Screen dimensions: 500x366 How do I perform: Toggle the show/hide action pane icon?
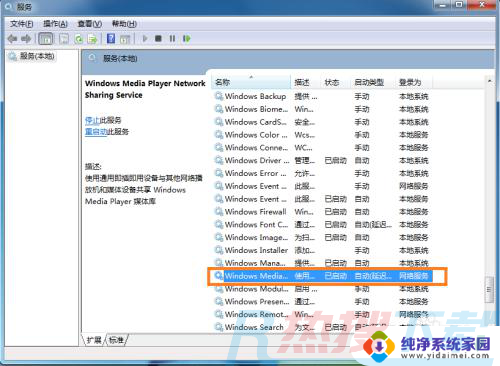(125, 39)
